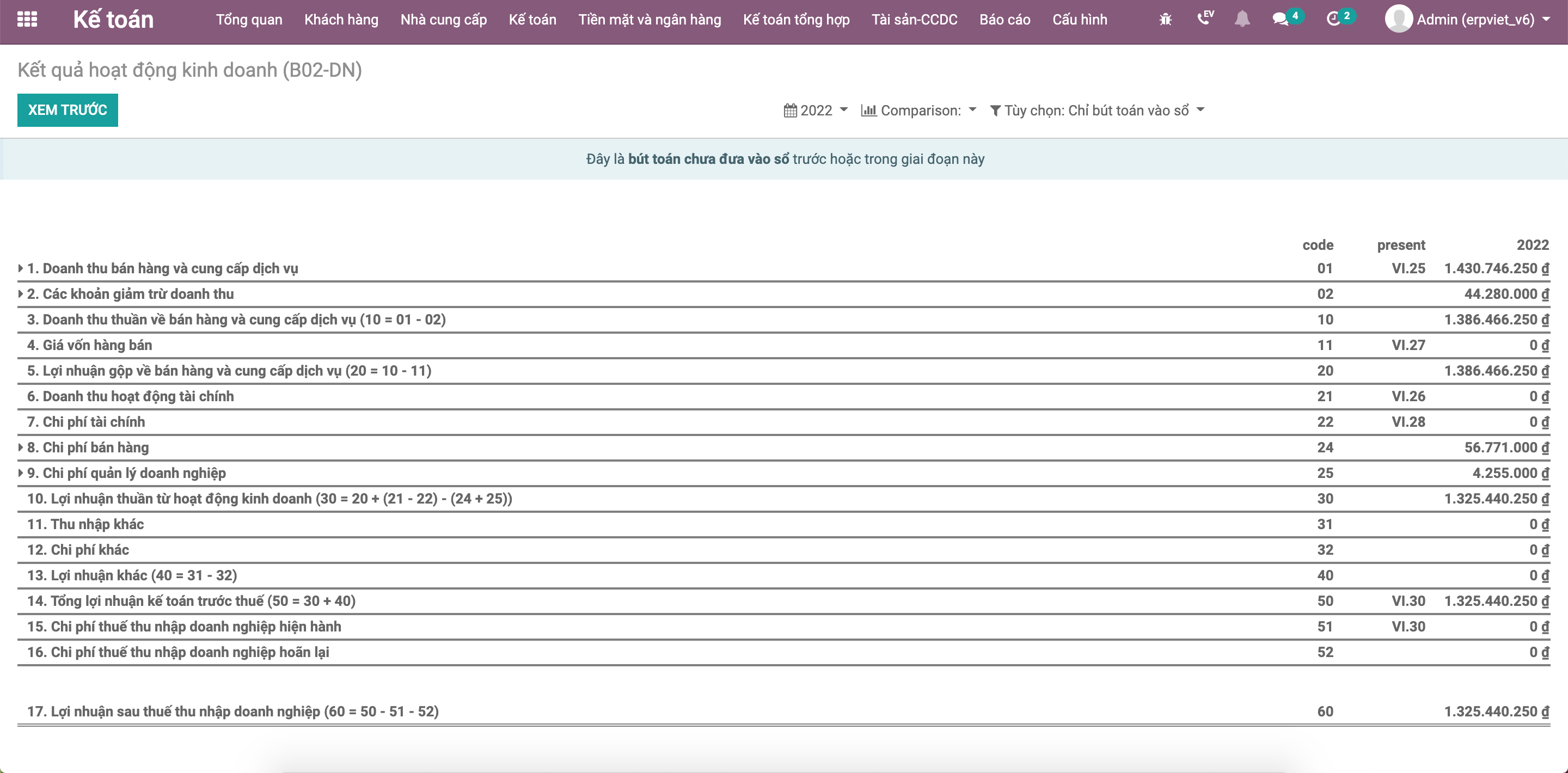Open the Báo cáo menu
This screenshot has width=1568, height=773.
click(1004, 20)
